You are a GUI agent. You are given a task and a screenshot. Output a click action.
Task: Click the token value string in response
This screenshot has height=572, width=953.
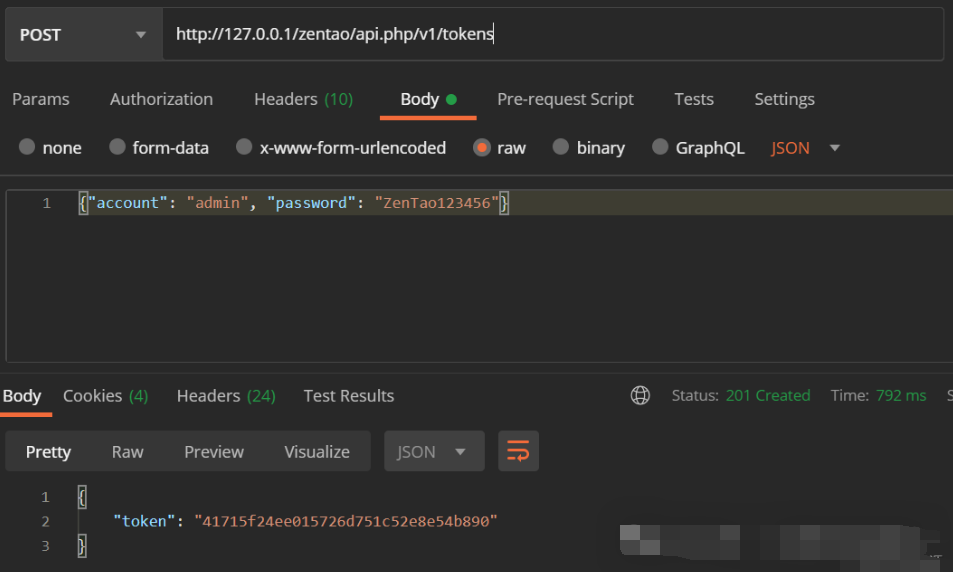pyautogui.click(x=346, y=521)
